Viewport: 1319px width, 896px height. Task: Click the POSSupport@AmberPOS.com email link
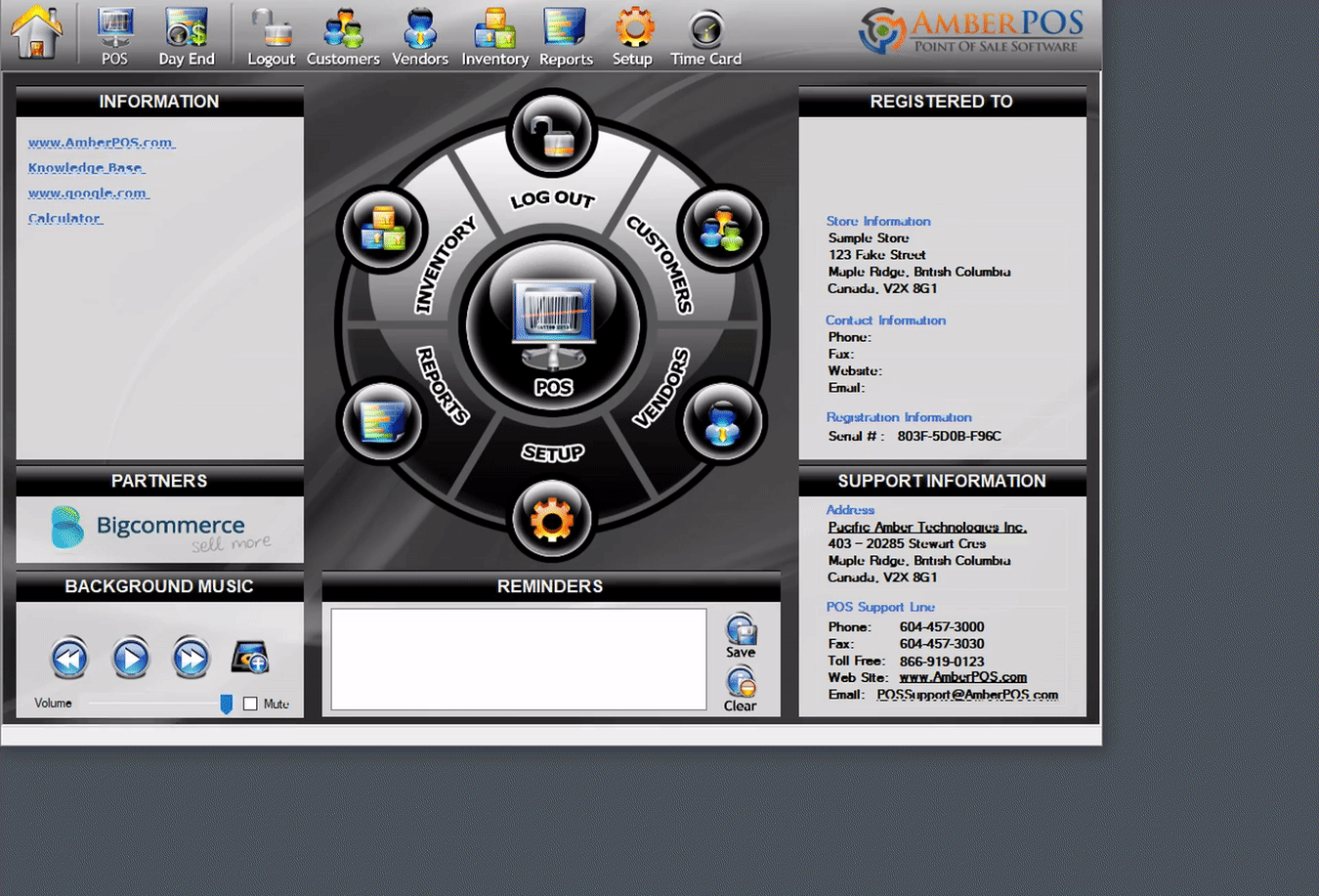(x=967, y=695)
